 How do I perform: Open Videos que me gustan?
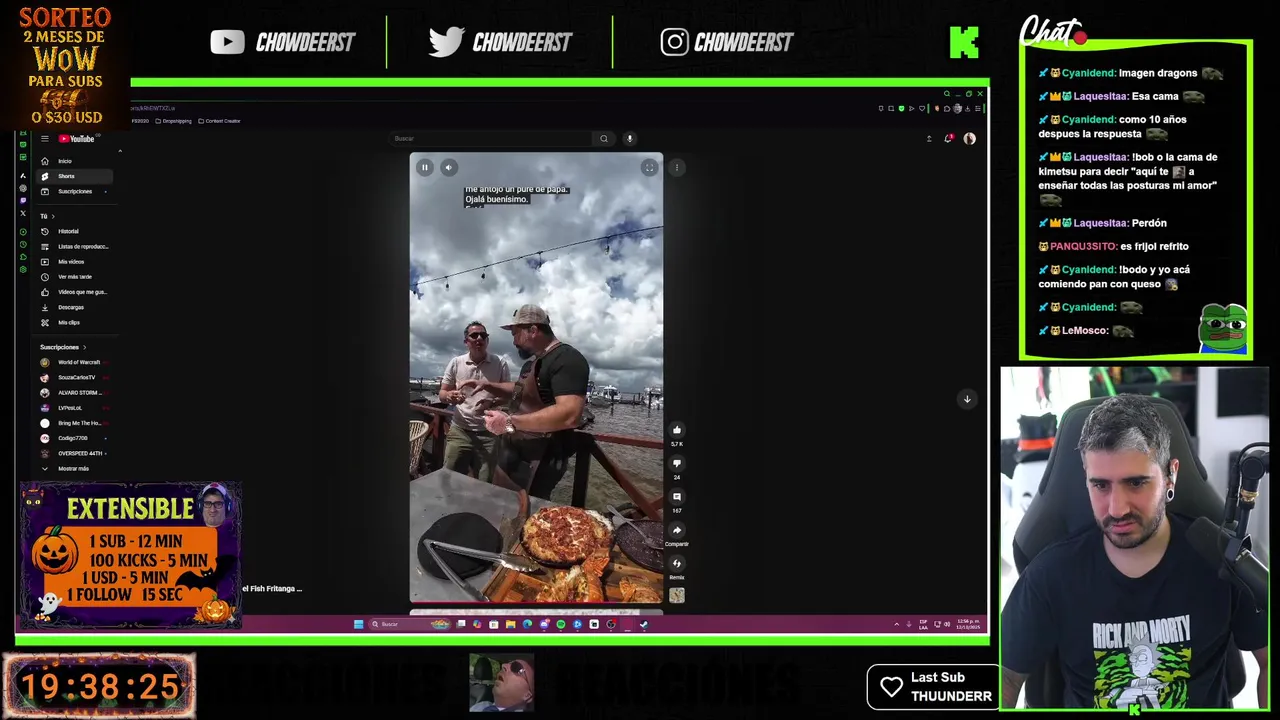click(x=73, y=292)
